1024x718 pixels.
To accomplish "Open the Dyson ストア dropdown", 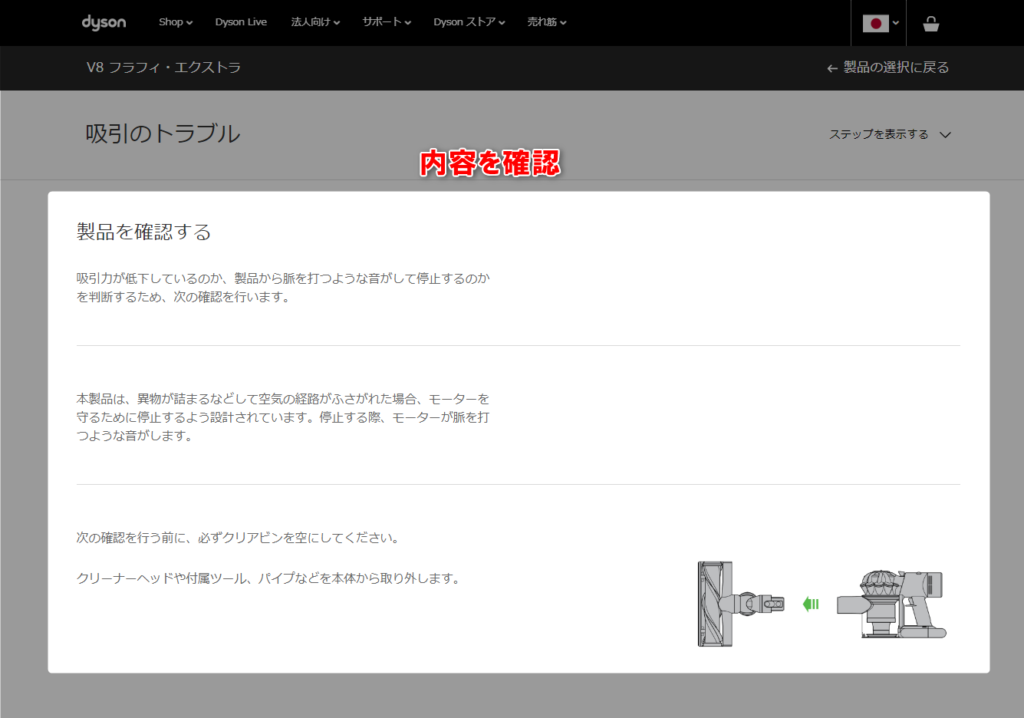I will click(x=468, y=22).
